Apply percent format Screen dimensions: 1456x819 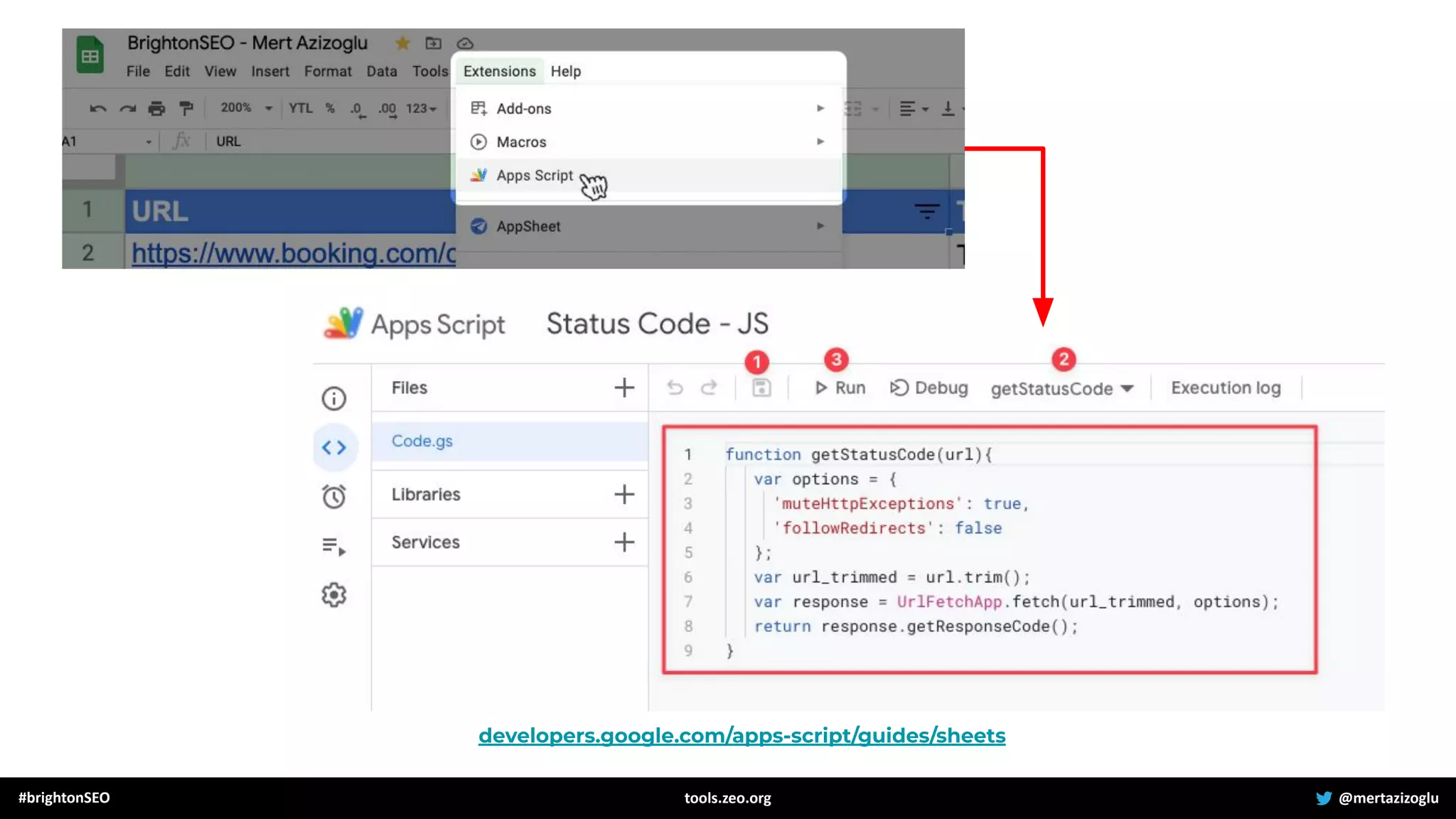(x=330, y=108)
